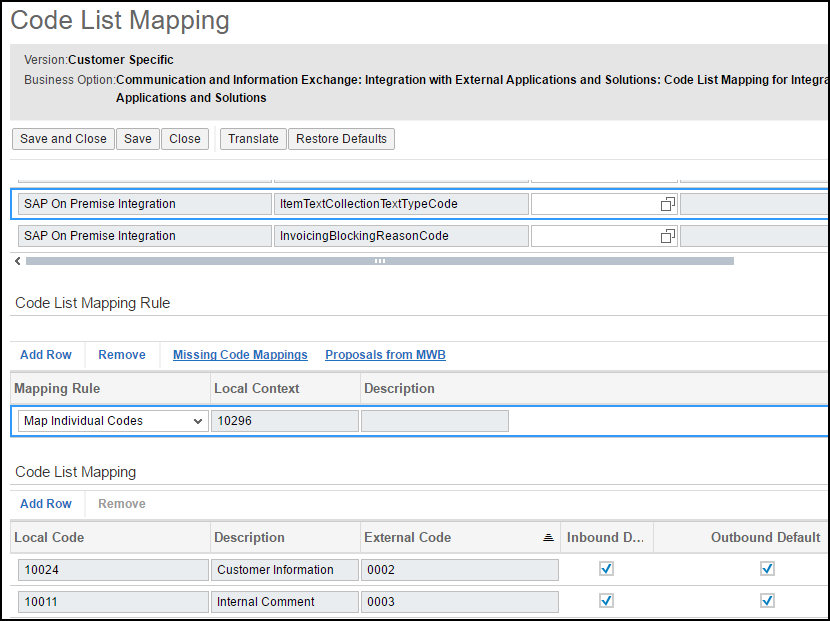This screenshot has width=830, height=621.
Task: Click Internal Comment description field
Action: click(x=285, y=602)
